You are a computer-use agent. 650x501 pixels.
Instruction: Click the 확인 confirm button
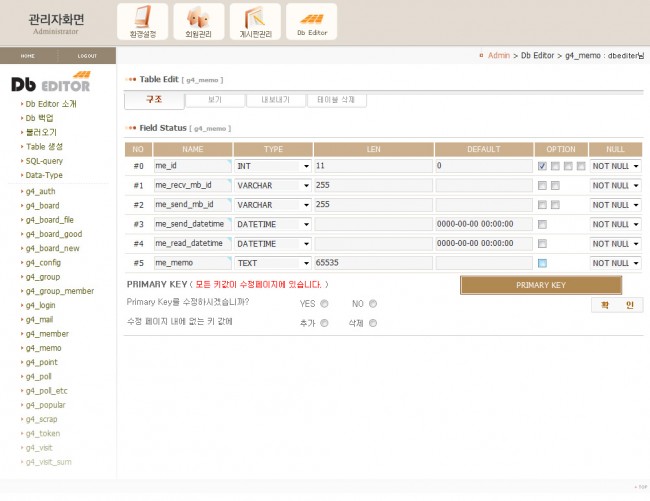(x=616, y=305)
